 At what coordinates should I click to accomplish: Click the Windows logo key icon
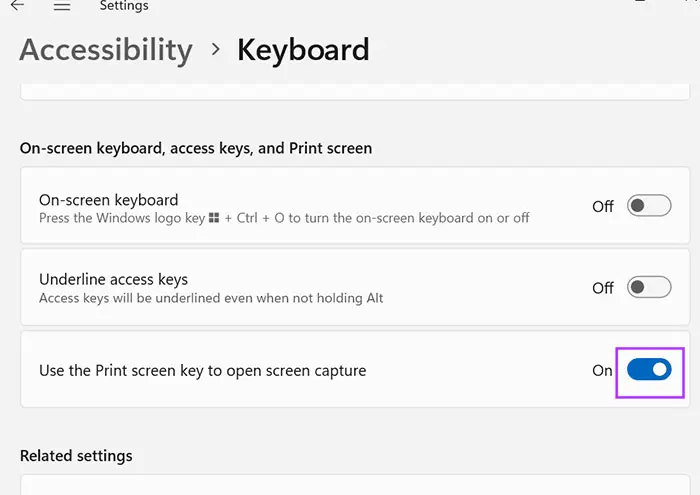pos(214,218)
